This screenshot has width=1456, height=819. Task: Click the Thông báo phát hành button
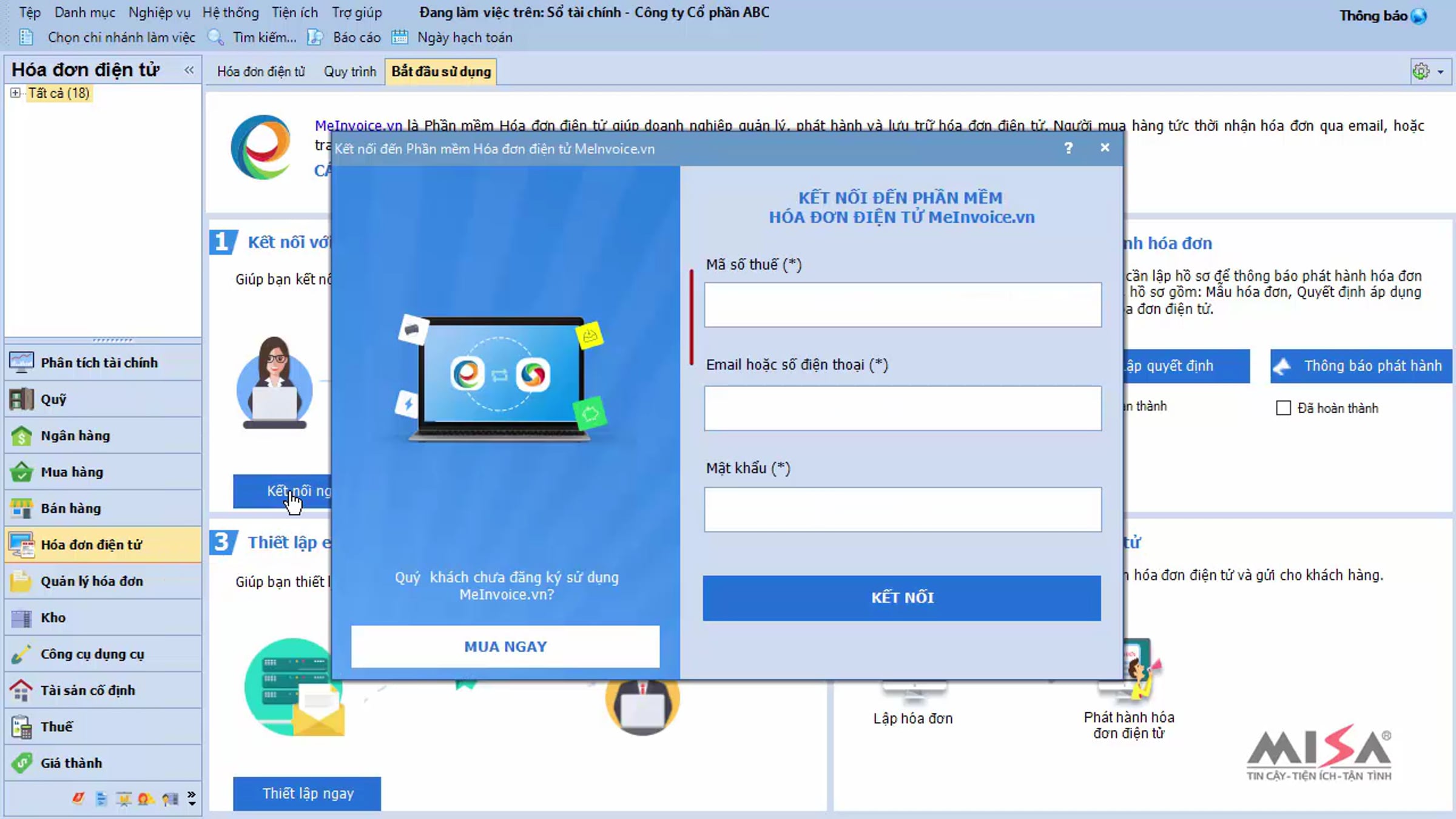[1361, 366]
